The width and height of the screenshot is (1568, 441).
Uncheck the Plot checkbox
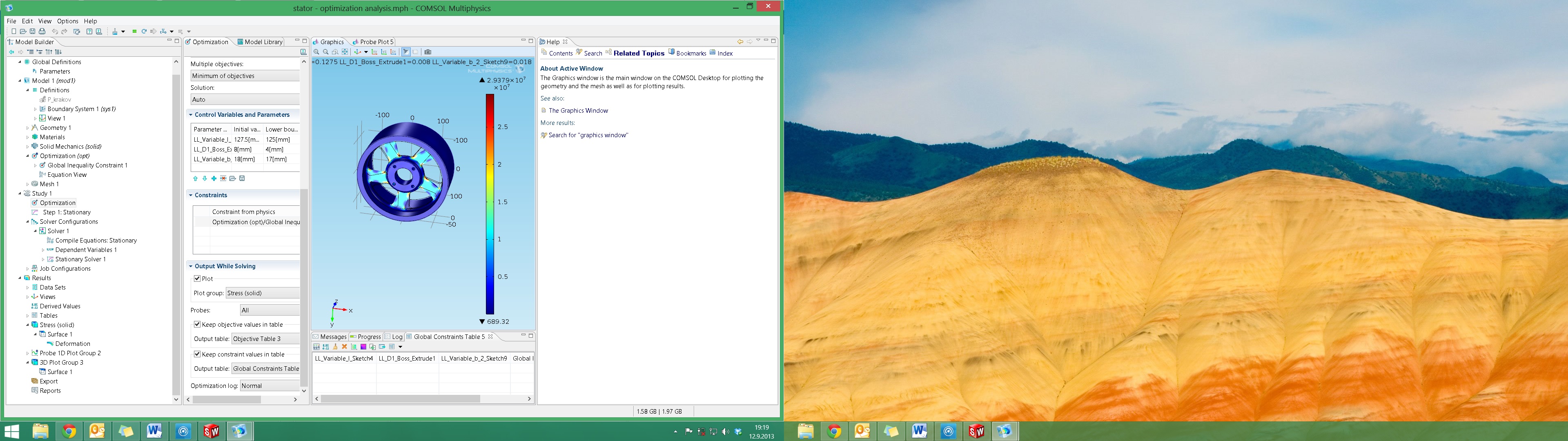tap(197, 278)
